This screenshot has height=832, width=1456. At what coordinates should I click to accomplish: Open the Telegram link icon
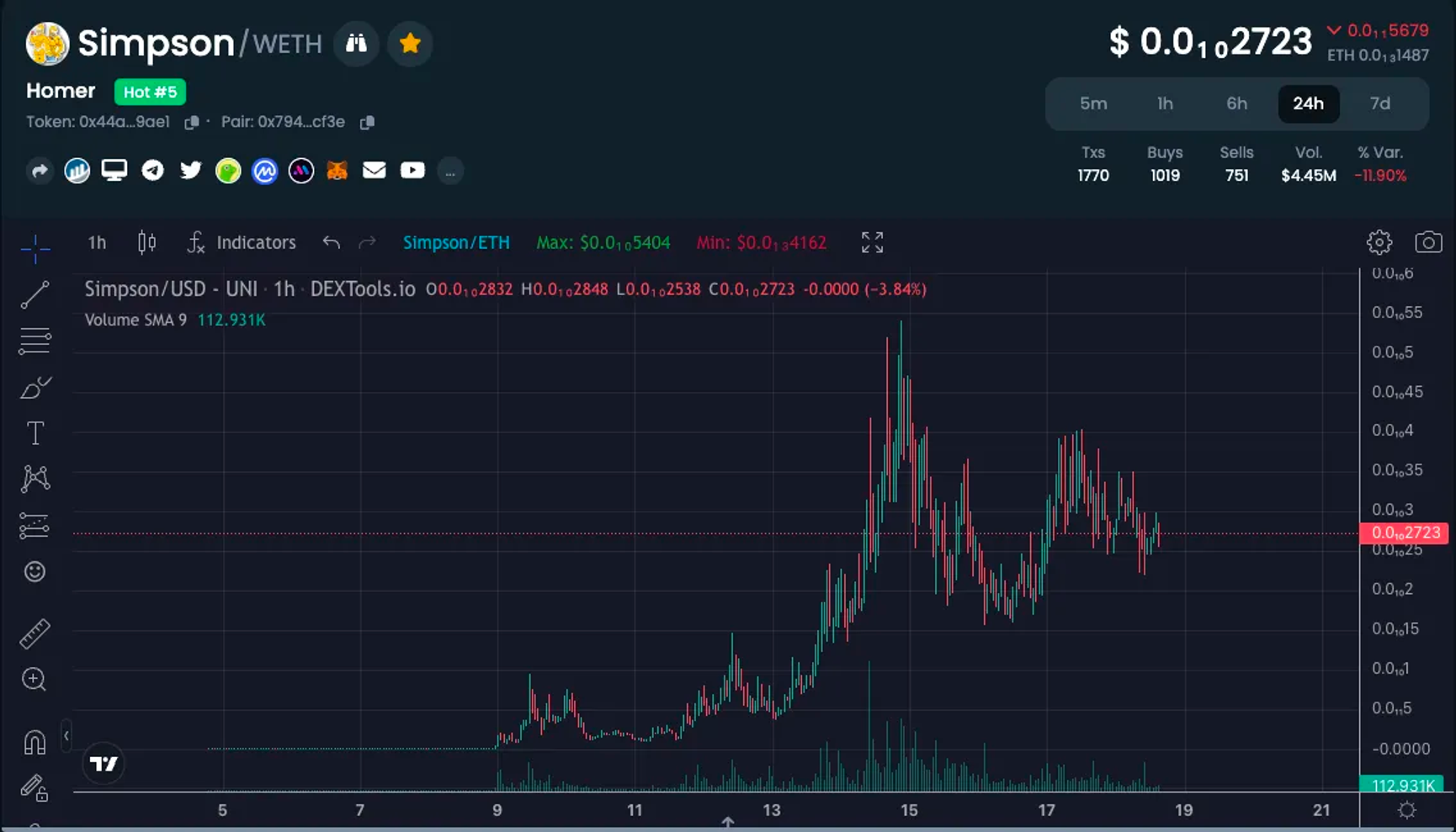[152, 171]
